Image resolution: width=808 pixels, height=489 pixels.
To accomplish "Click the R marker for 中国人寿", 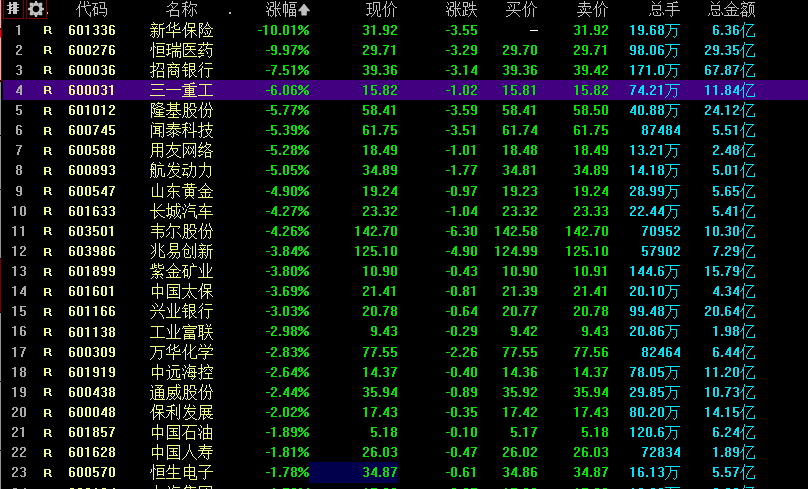I will tap(48, 453).
